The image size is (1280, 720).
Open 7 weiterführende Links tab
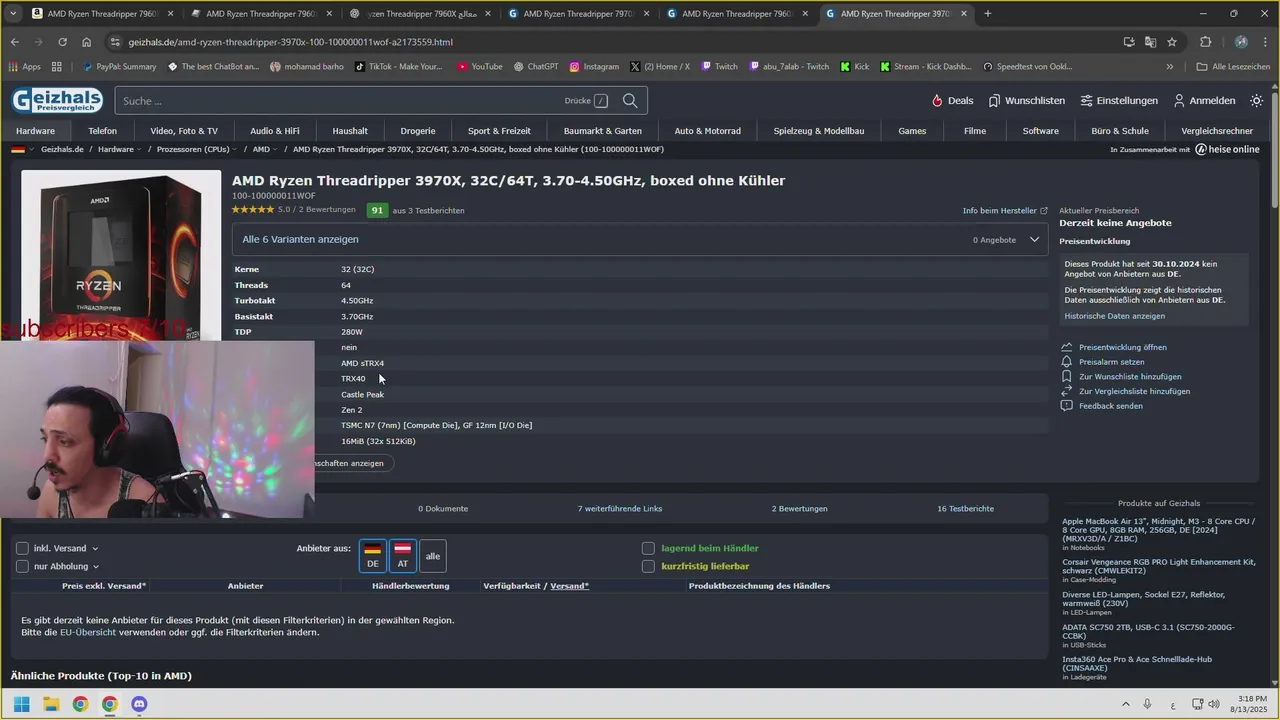pos(620,508)
